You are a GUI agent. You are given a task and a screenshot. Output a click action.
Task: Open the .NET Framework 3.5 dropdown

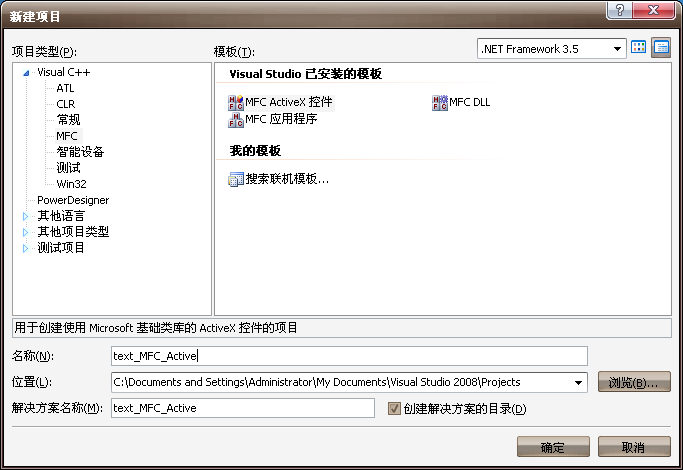pyautogui.click(x=617, y=49)
